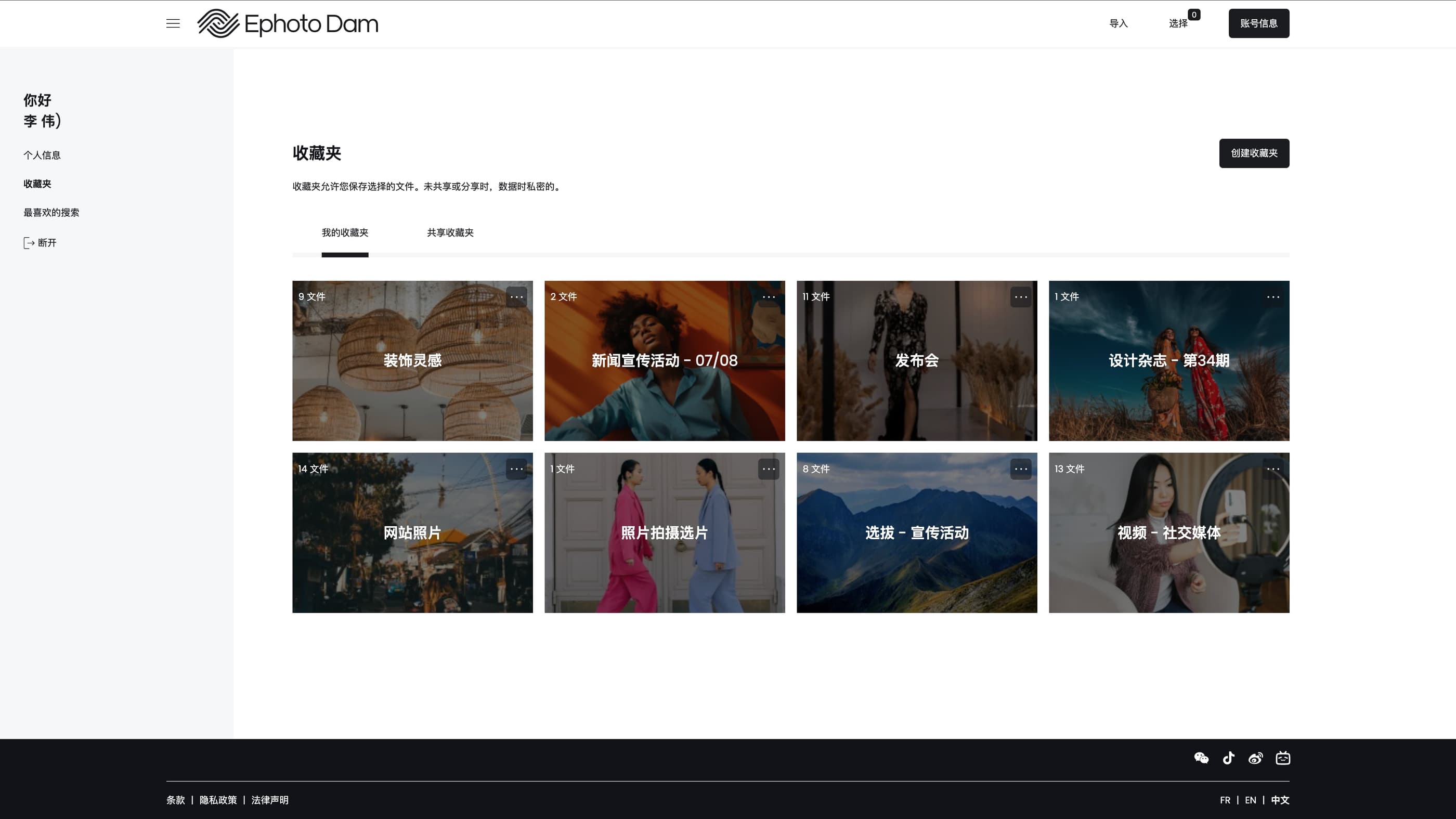Click the 创建收藏夹 button
This screenshot has height=819, width=1456.
[x=1254, y=153]
